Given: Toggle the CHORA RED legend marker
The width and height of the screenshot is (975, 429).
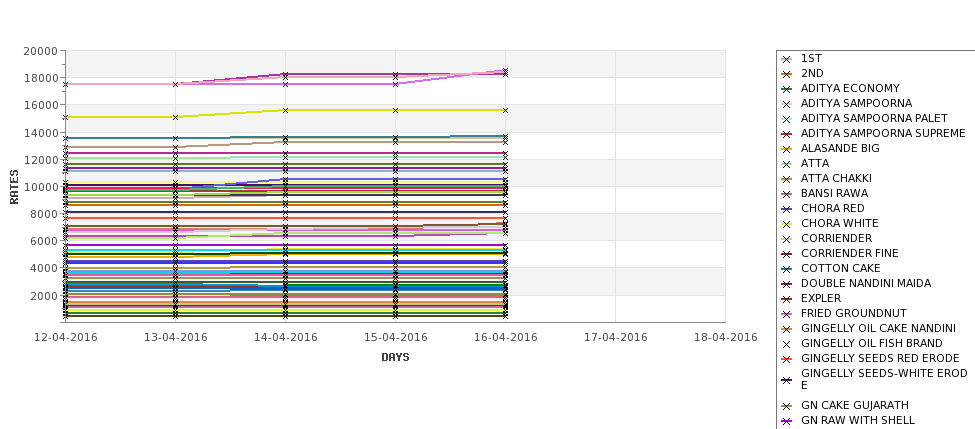Looking at the screenshot, I should tap(787, 209).
